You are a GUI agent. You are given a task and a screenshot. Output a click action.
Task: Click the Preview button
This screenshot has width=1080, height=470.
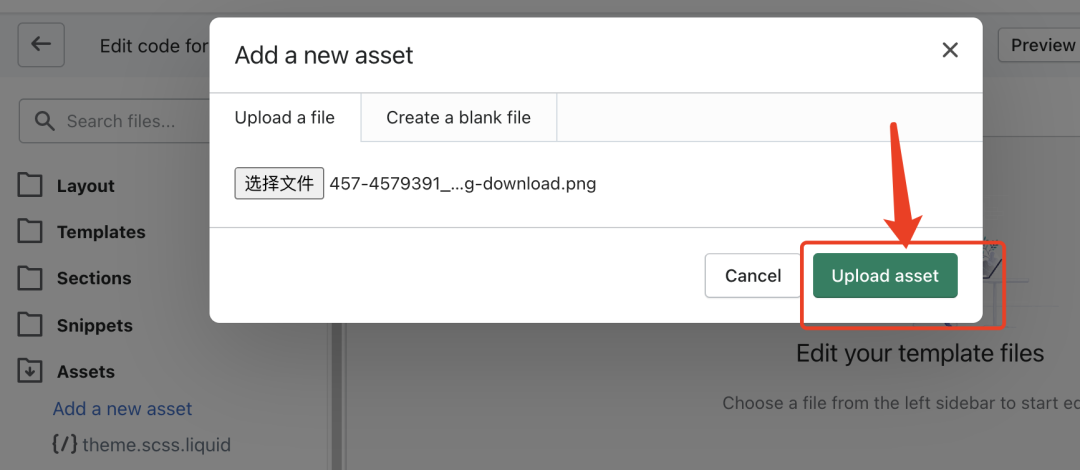click(x=1041, y=45)
